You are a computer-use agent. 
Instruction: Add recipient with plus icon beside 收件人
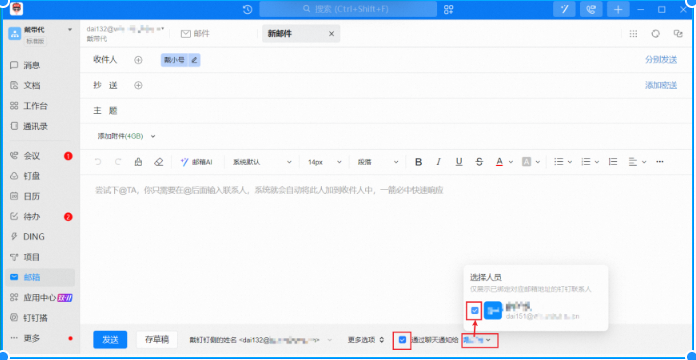pyautogui.click(x=138, y=60)
